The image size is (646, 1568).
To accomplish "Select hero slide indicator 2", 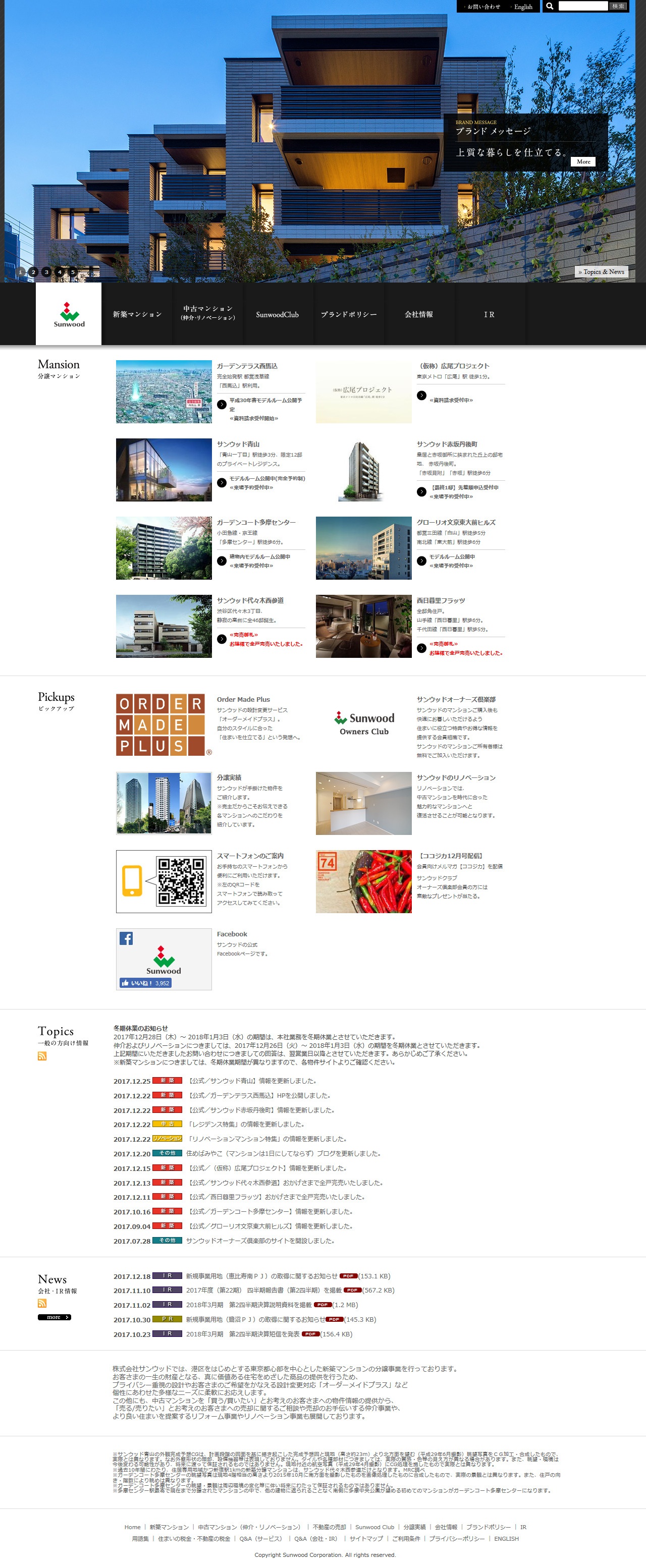I will pos(33,272).
